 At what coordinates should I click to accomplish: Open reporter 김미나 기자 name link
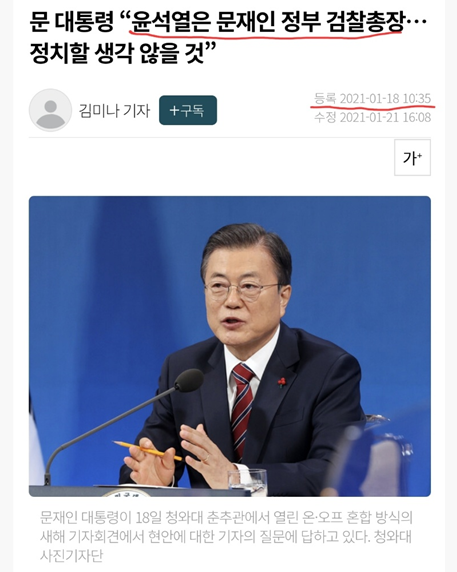click(114, 110)
